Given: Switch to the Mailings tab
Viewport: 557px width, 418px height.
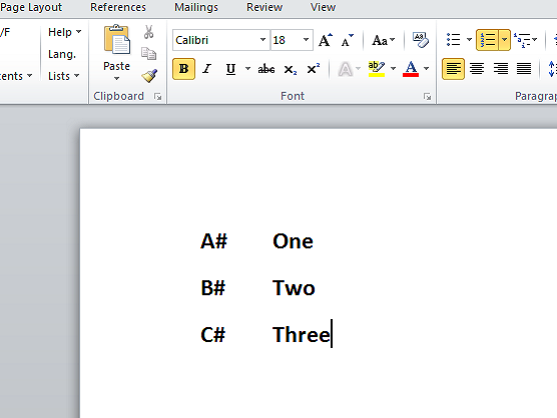Looking at the screenshot, I should 196,7.
